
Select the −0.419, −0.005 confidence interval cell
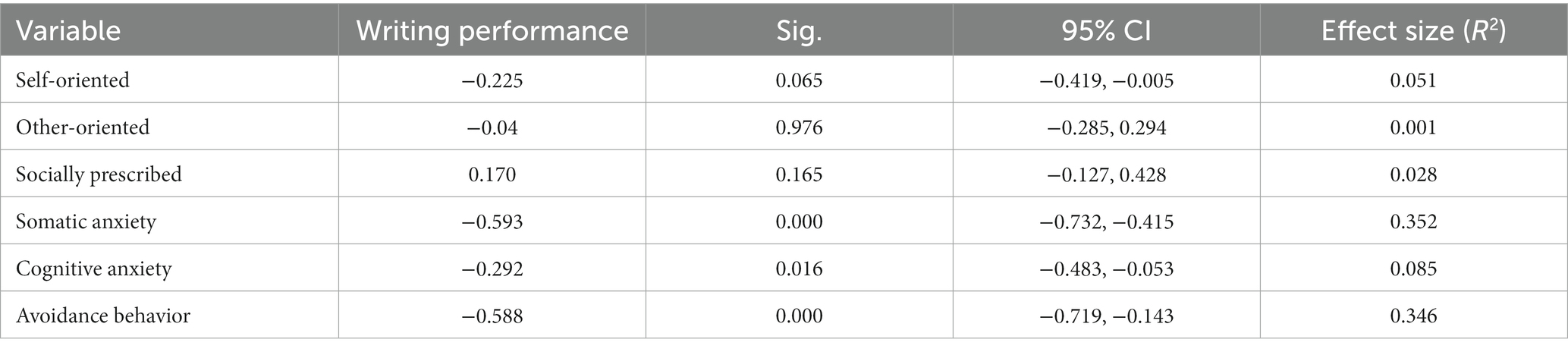coord(1107,80)
